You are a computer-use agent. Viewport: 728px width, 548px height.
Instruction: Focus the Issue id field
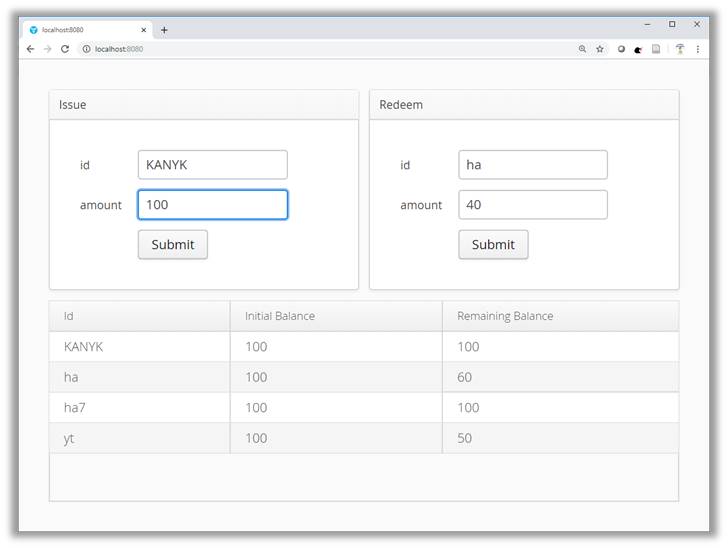tap(212, 165)
